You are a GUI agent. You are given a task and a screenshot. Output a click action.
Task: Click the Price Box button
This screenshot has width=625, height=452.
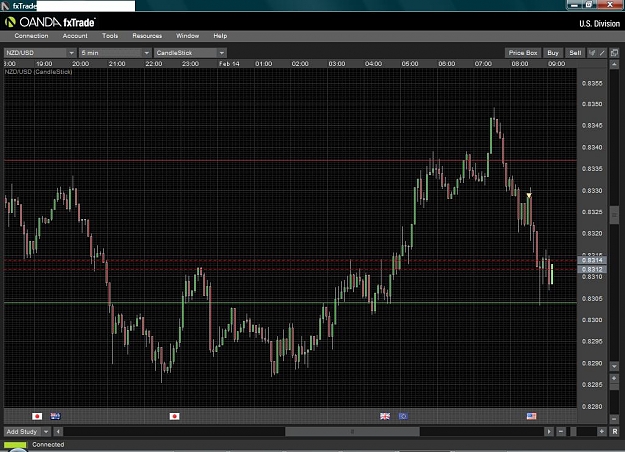point(523,53)
